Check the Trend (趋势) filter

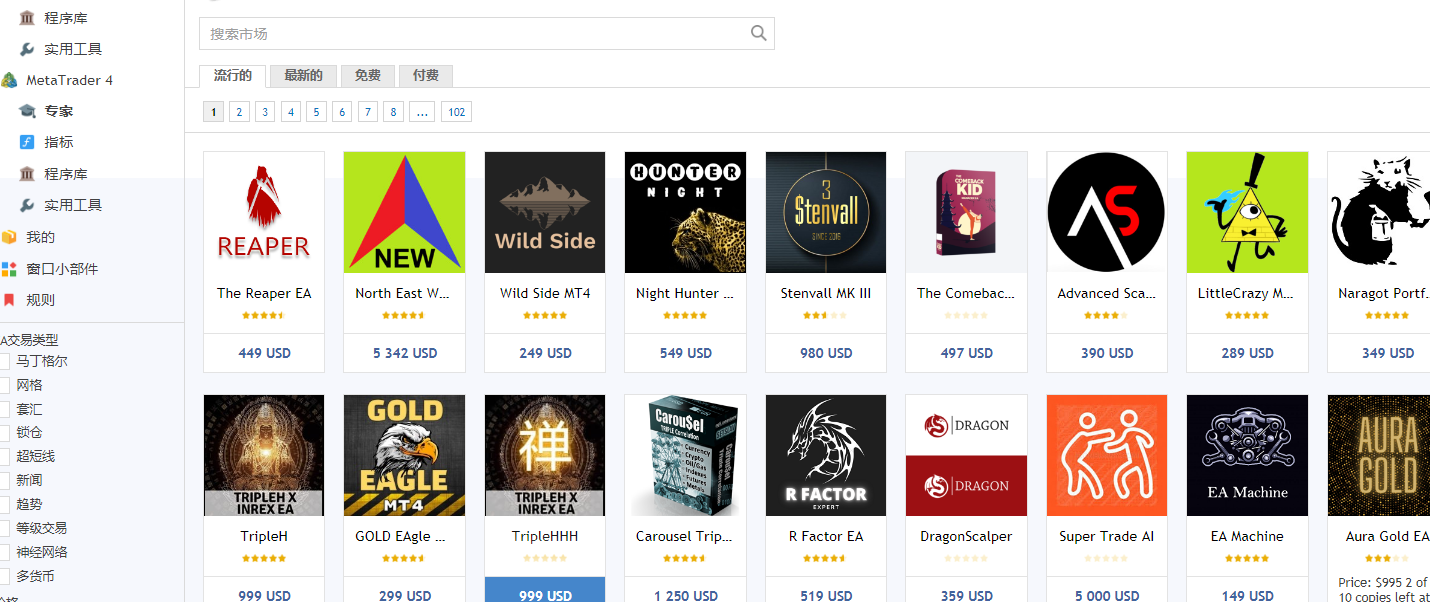(5, 504)
